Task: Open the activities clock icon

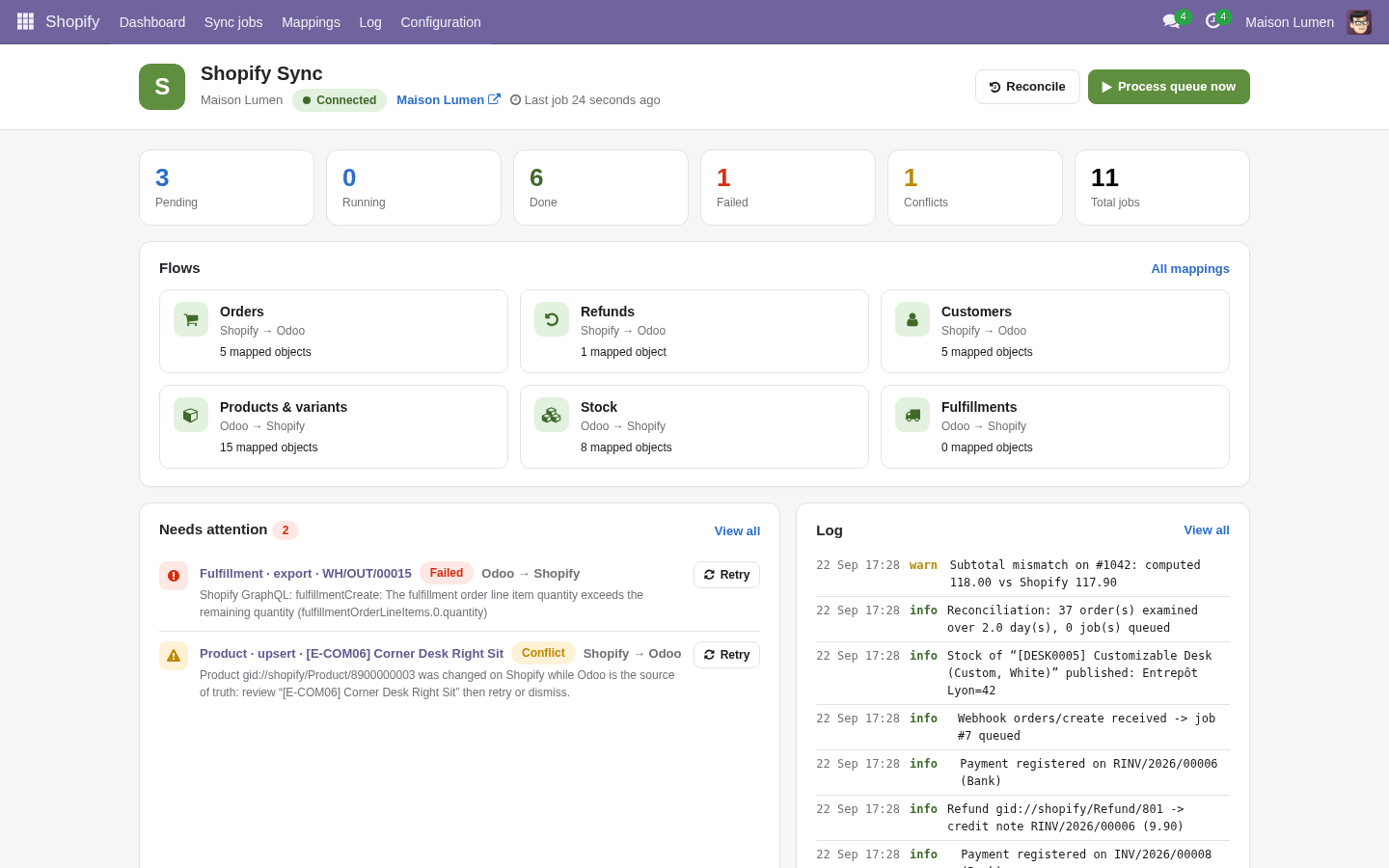Action: (1212, 21)
